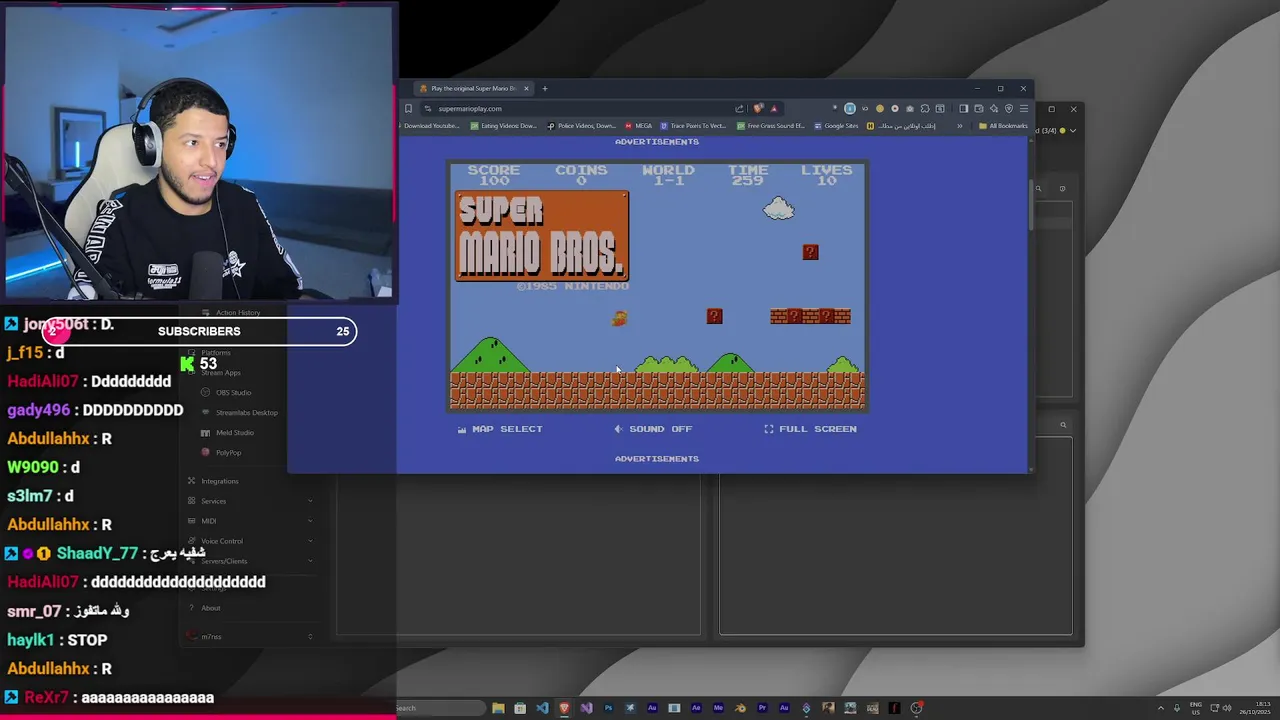The height and width of the screenshot is (720, 1280).
Task: Expand the MIDI section chevron
Action: (310, 521)
